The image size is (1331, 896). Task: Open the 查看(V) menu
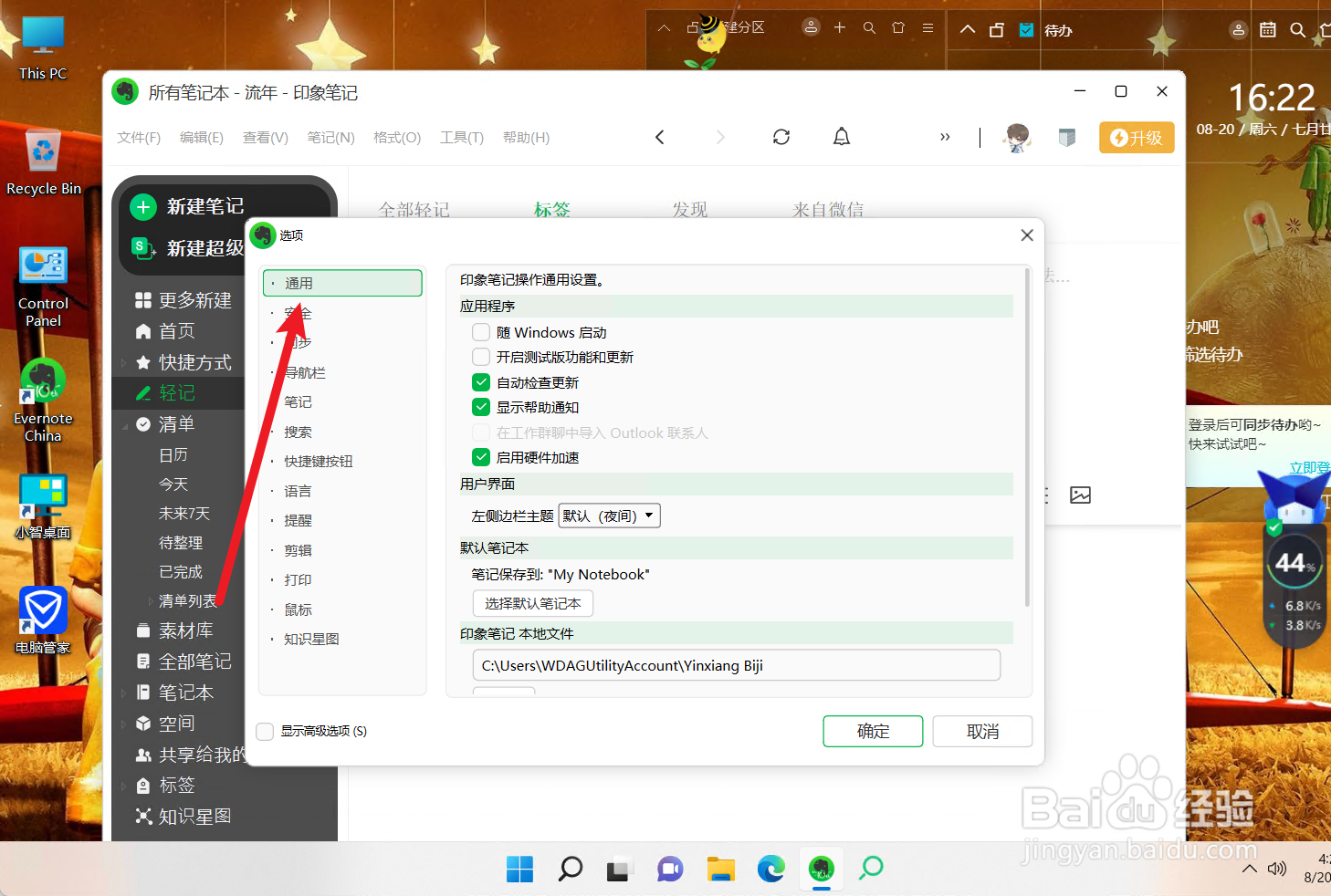pyautogui.click(x=266, y=138)
